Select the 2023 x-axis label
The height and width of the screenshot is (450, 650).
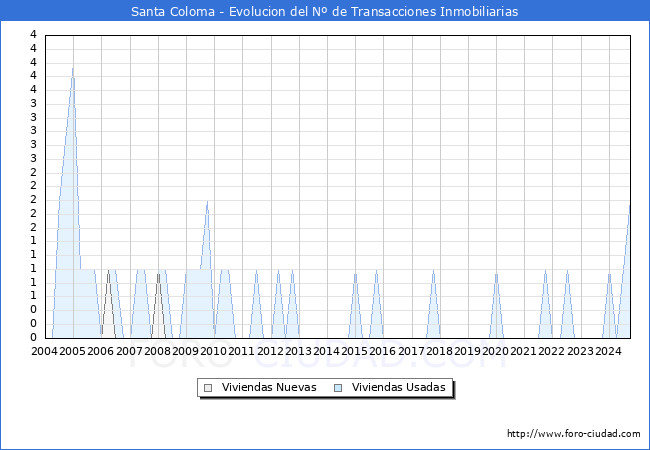click(x=580, y=351)
